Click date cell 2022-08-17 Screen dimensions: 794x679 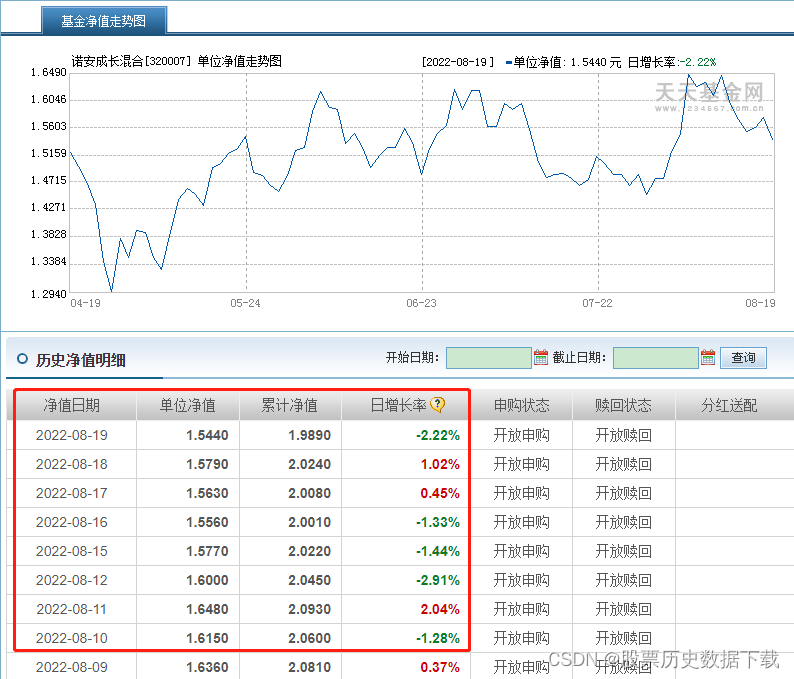point(72,493)
